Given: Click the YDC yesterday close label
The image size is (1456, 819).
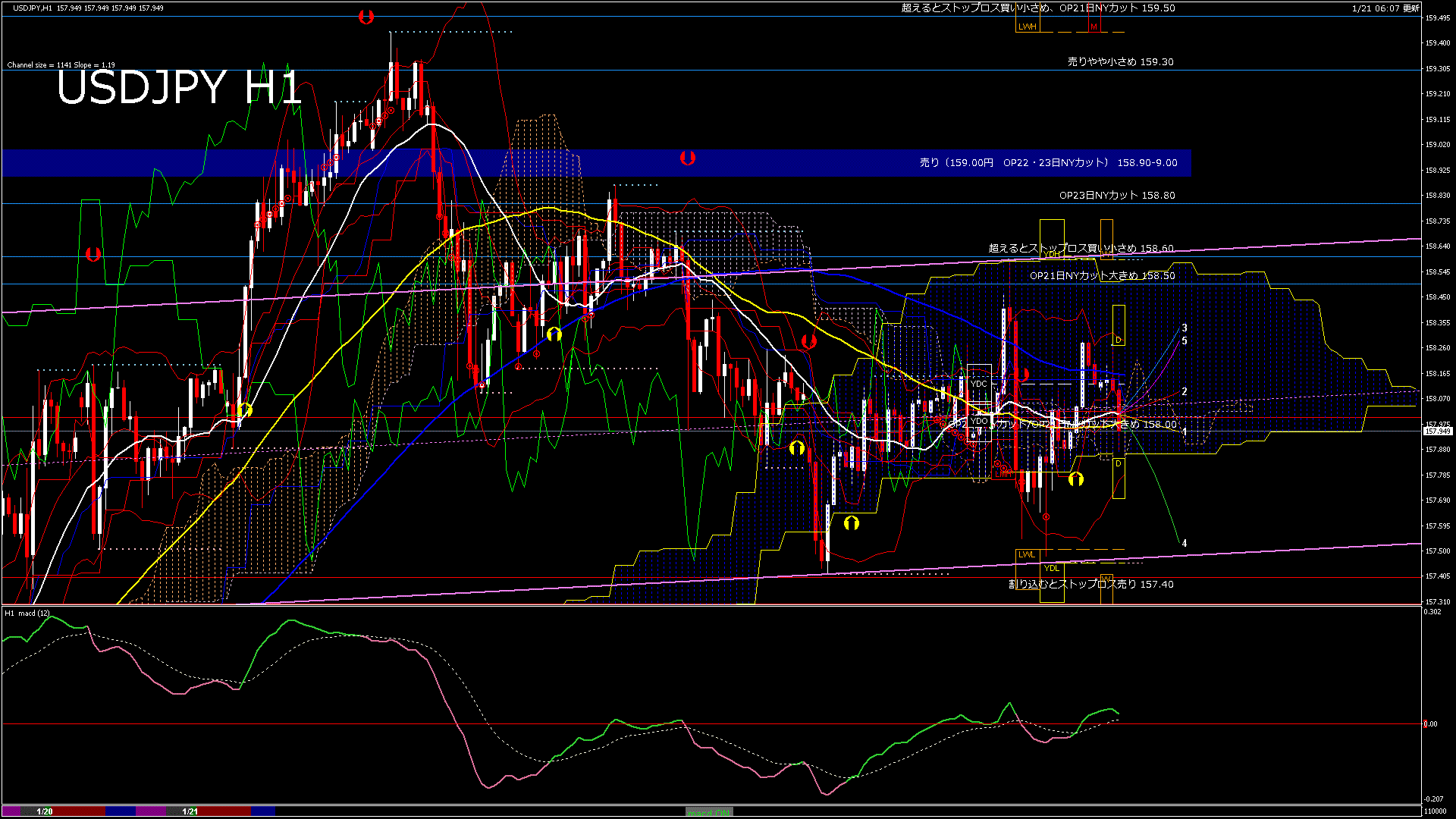Looking at the screenshot, I should [979, 384].
